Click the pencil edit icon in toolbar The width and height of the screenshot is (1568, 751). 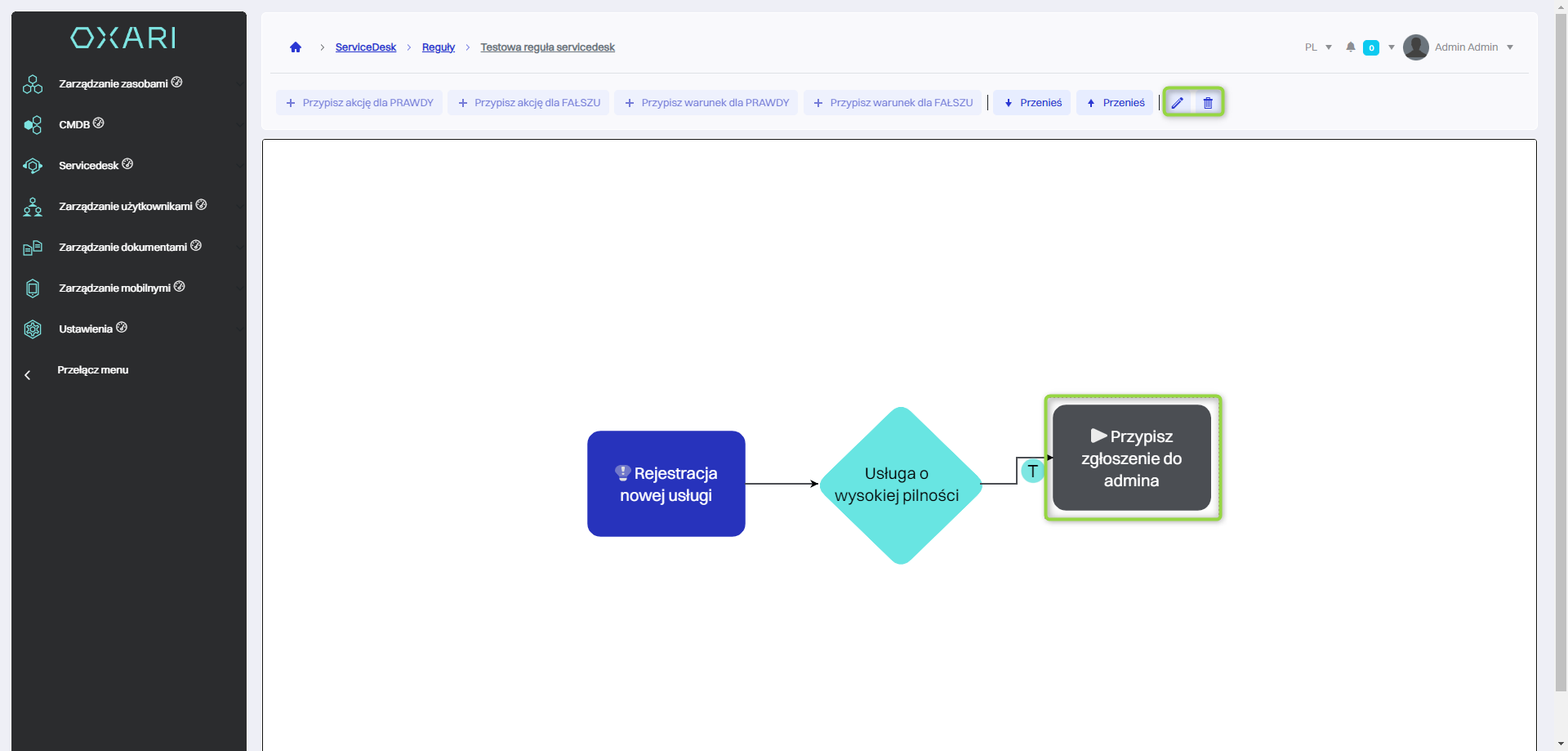(x=1177, y=103)
